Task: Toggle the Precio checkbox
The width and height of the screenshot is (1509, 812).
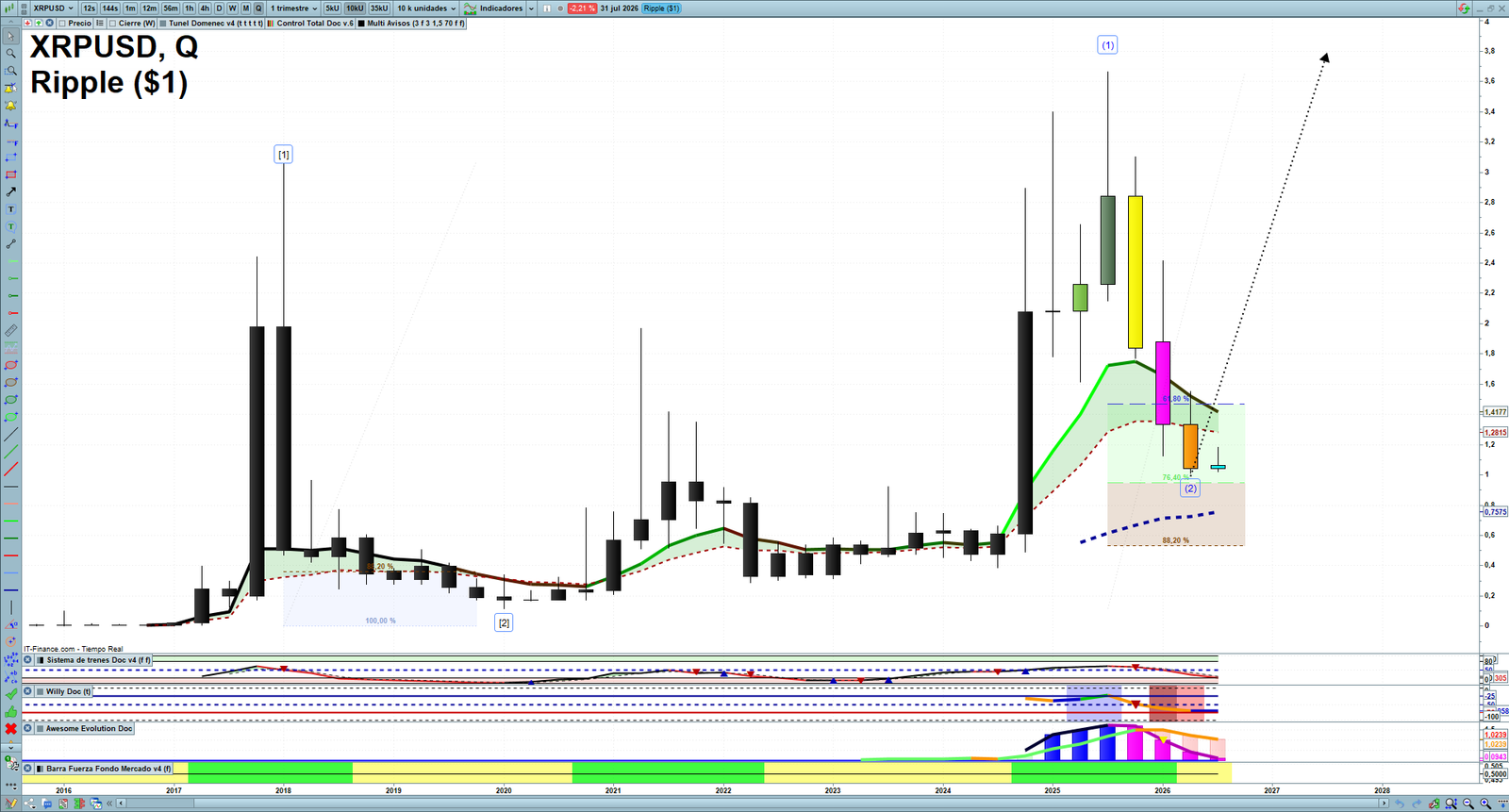Action: pos(62,23)
